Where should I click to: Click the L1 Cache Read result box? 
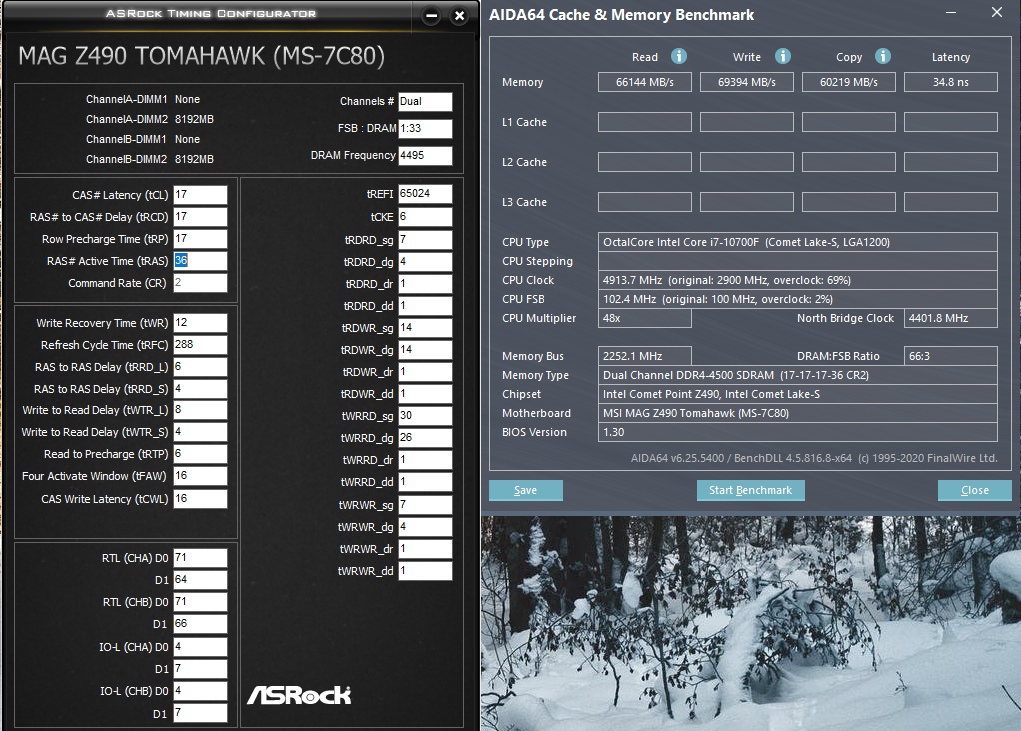click(645, 122)
